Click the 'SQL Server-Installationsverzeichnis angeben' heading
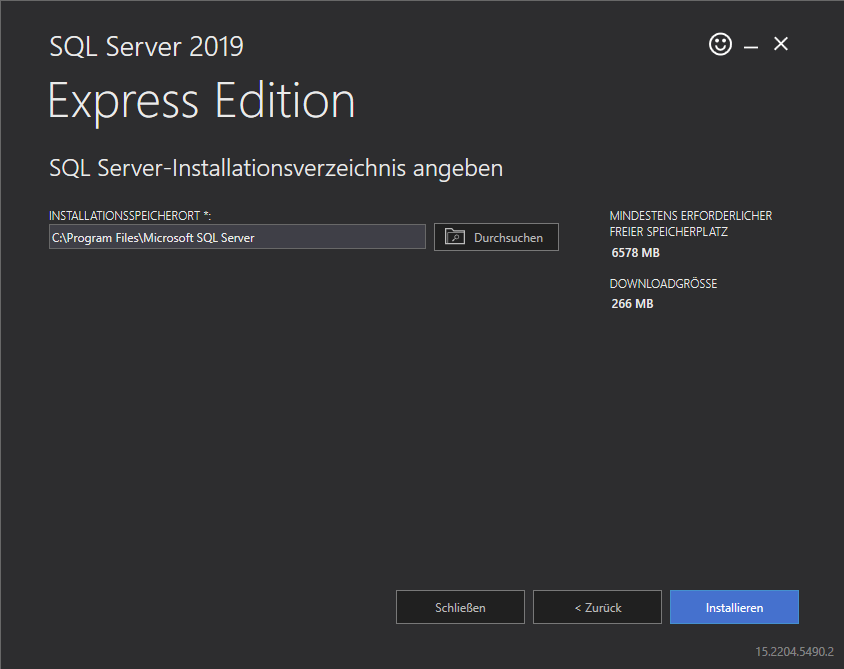The width and height of the screenshot is (844, 669). (x=276, y=168)
